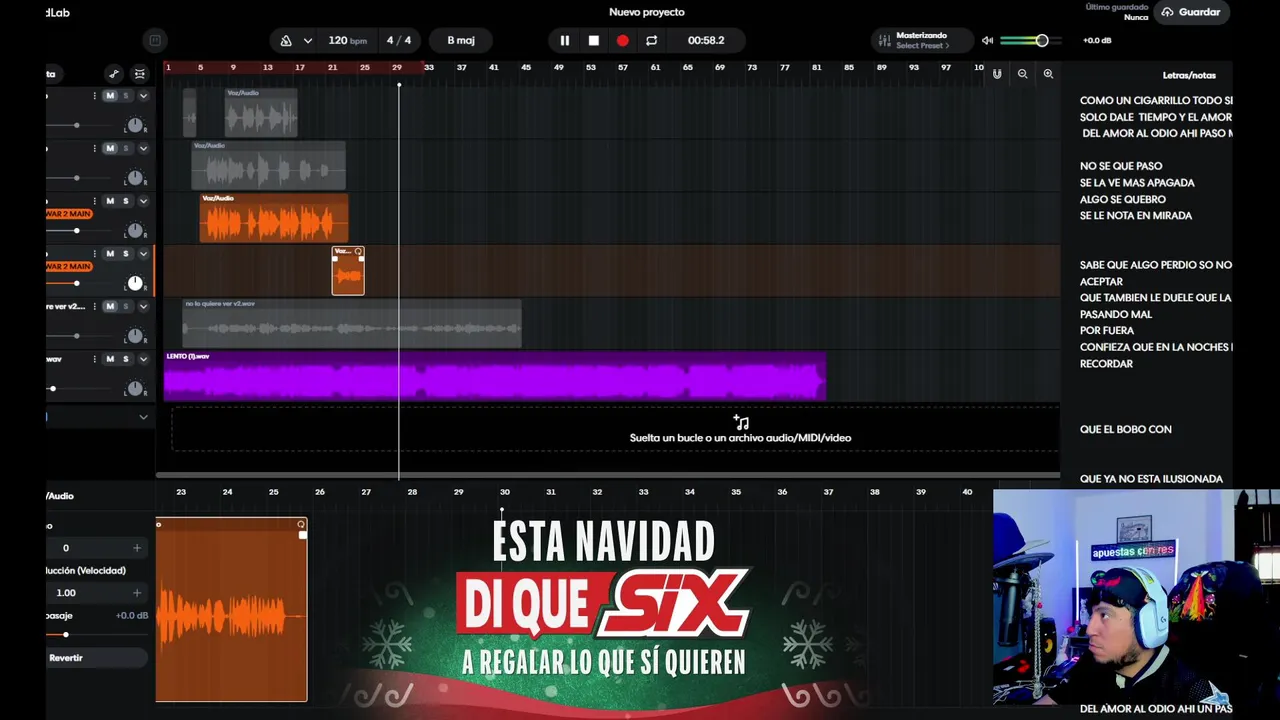Click bar 33 on the top timeline ruler
The height and width of the screenshot is (720, 1280).
tap(429, 67)
